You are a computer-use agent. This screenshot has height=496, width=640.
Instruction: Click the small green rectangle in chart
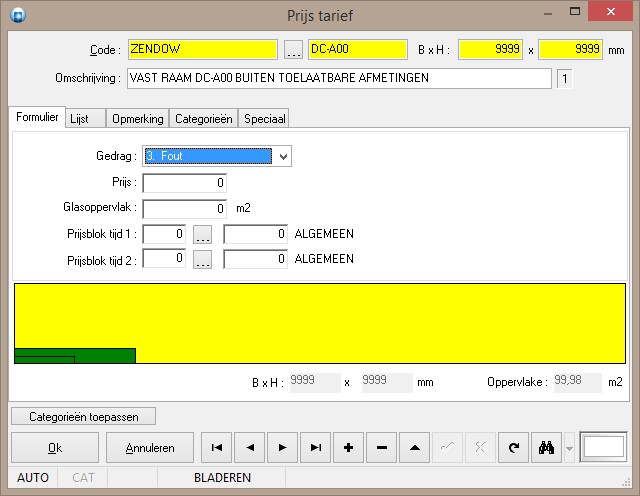pos(44,360)
